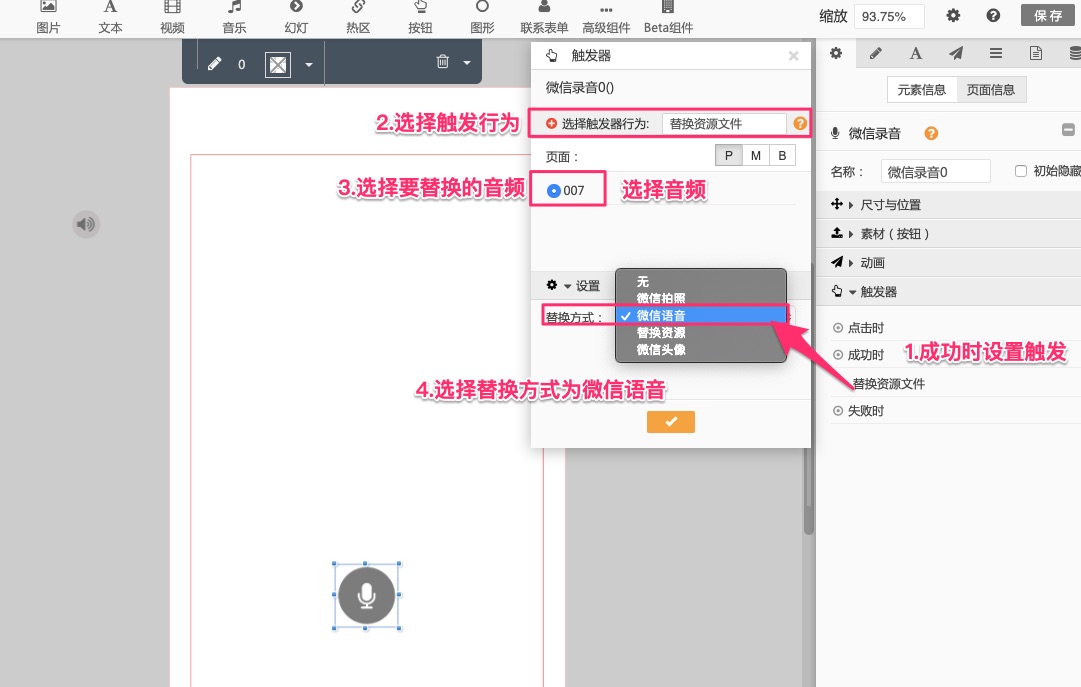Click the microphone record button on canvas
The width and height of the screenshot is (1081, 687).
366,595
